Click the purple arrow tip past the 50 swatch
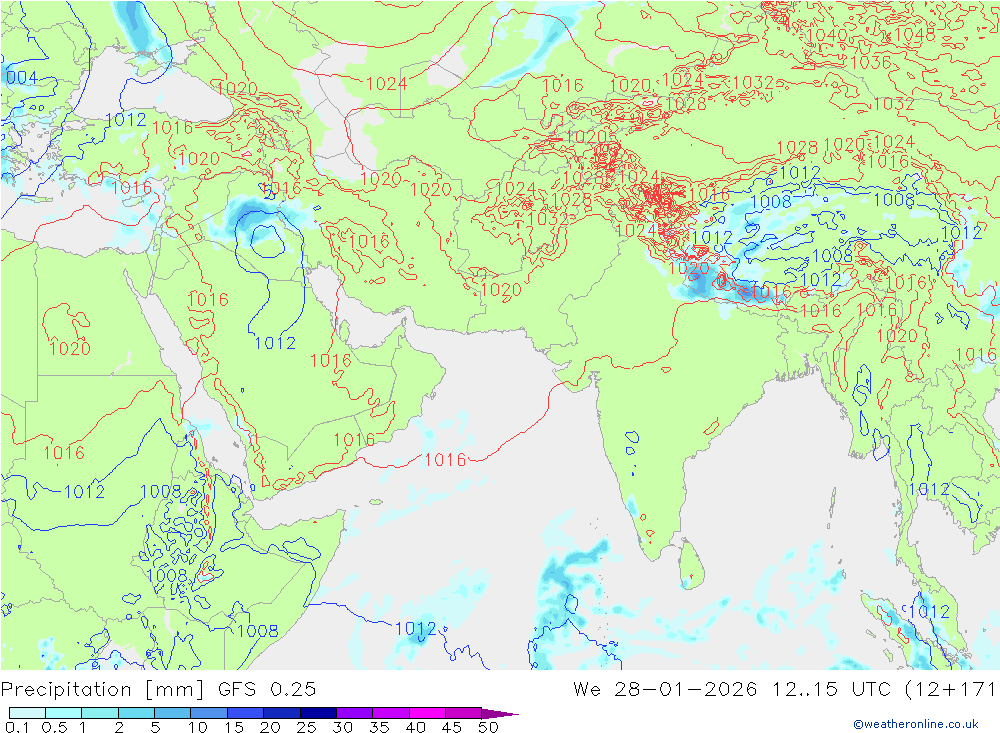 pyautogui.click(x=501, y=713)
